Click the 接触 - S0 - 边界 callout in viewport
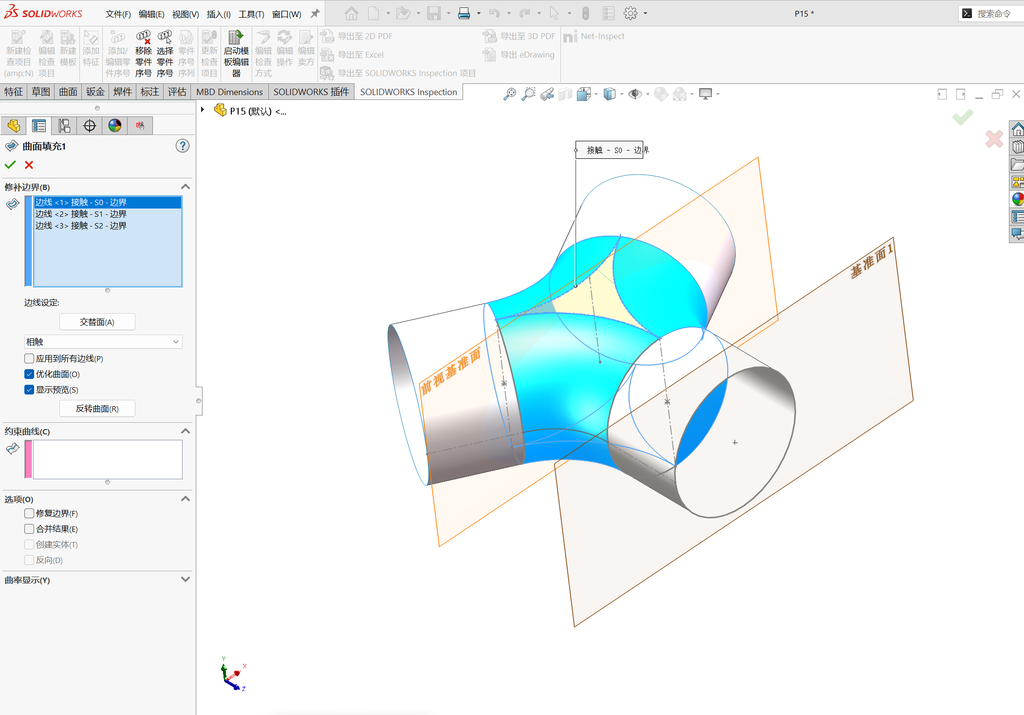Image resolution: width=1024 pixels, height=715 pixels. [609, 150]
